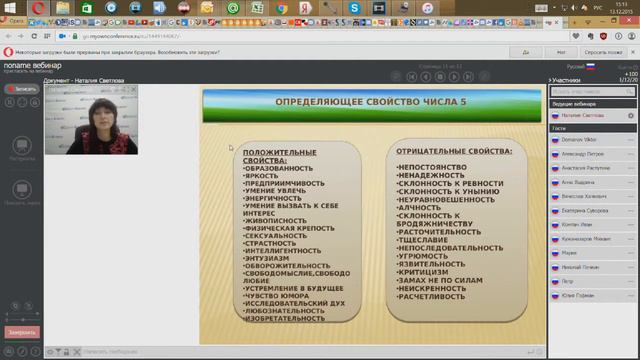Click the red shield adblock extension icon
The width and height of the screenshot is (640, 360).
[x=604, y=36]
